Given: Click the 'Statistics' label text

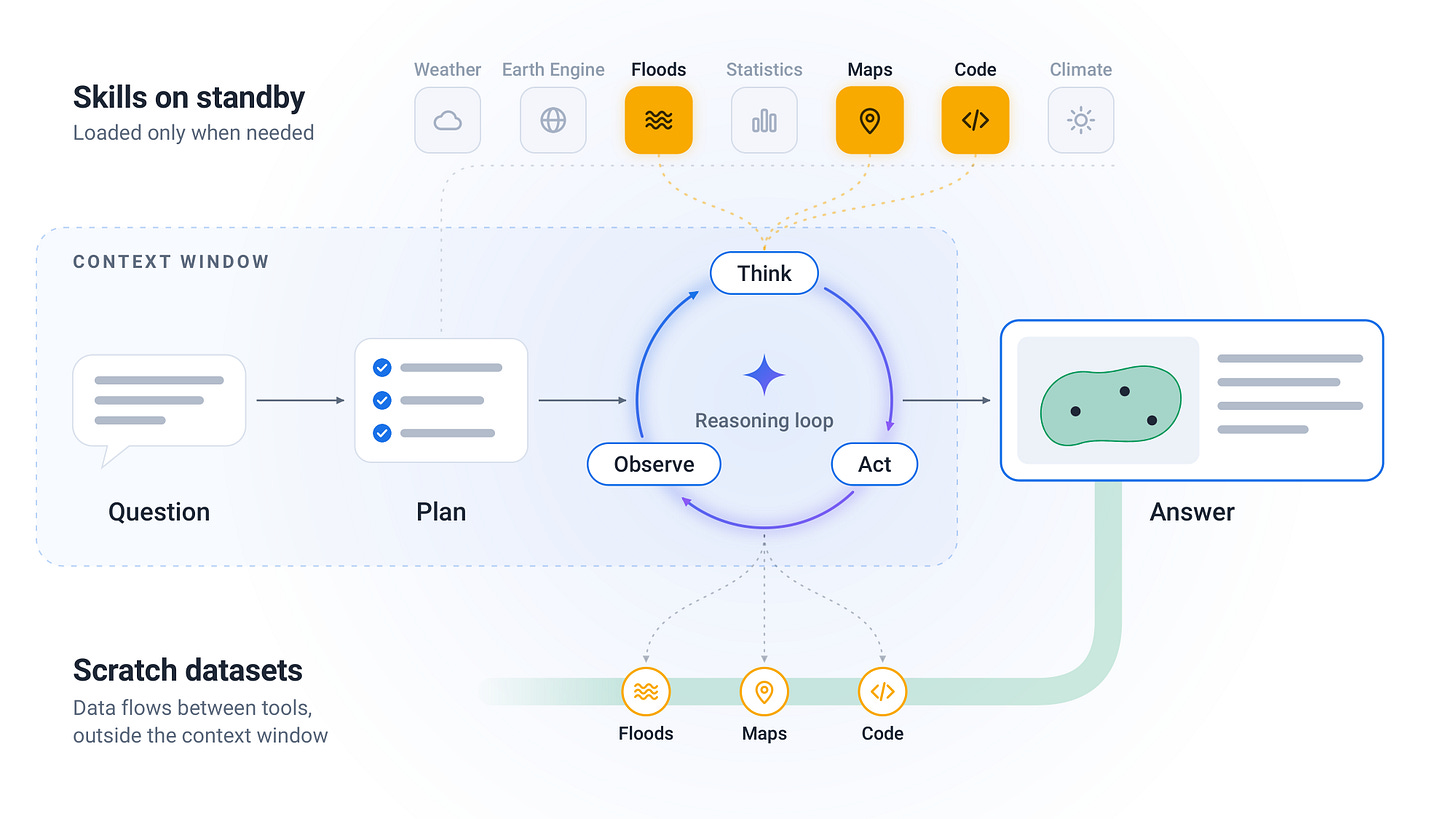Looking at the screenshot, I should [764, 69].
